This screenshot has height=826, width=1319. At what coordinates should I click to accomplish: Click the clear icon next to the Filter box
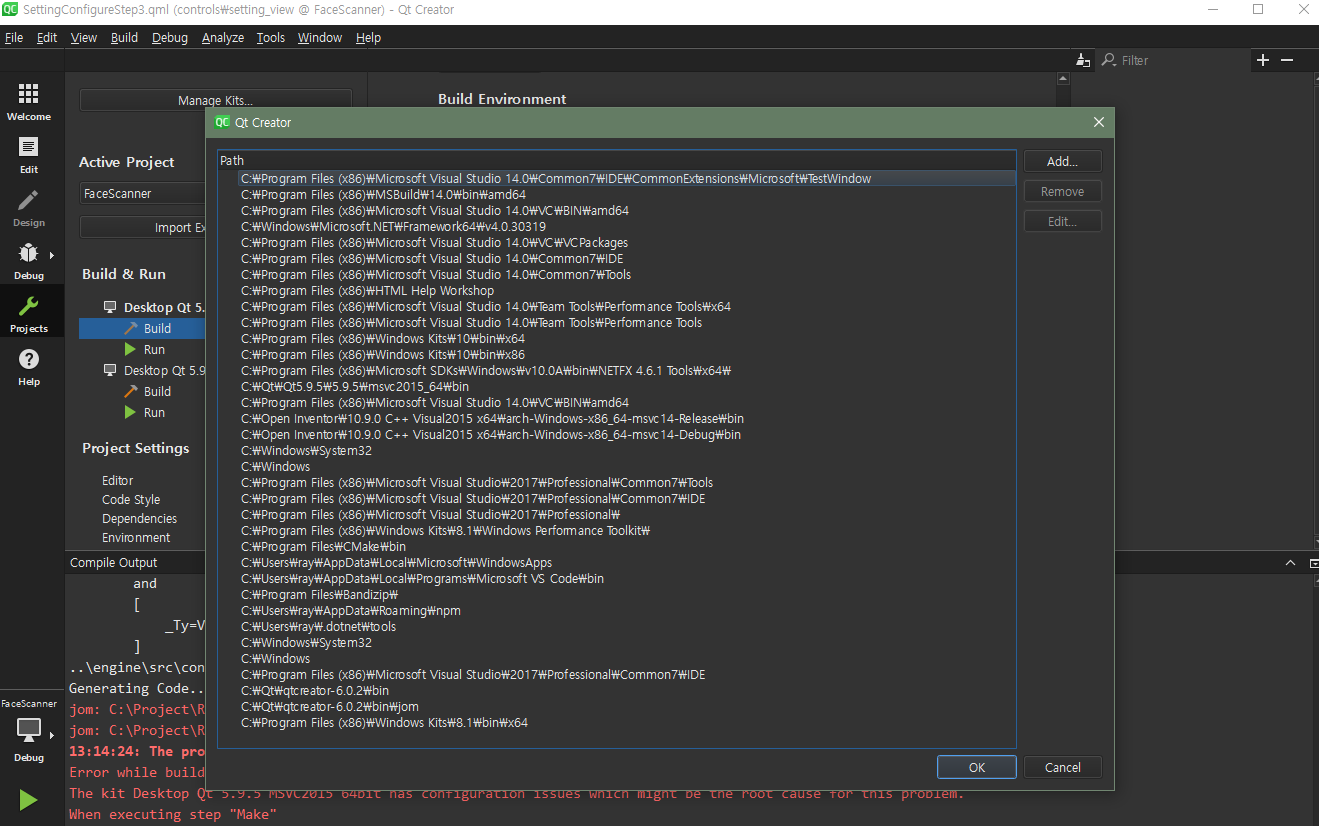[1083, 60]
